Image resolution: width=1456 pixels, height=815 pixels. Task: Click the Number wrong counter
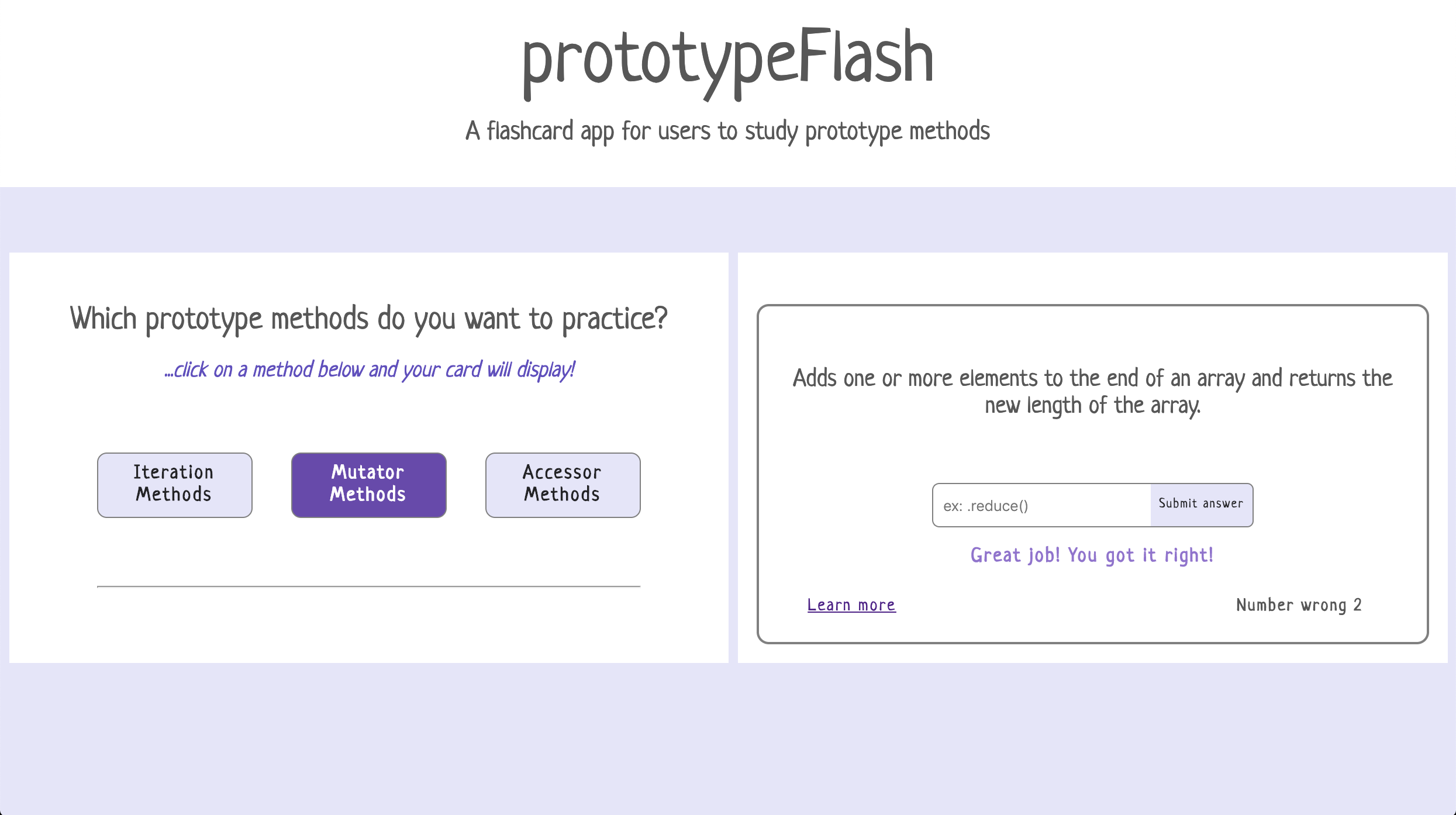(x=1298, y=605)
